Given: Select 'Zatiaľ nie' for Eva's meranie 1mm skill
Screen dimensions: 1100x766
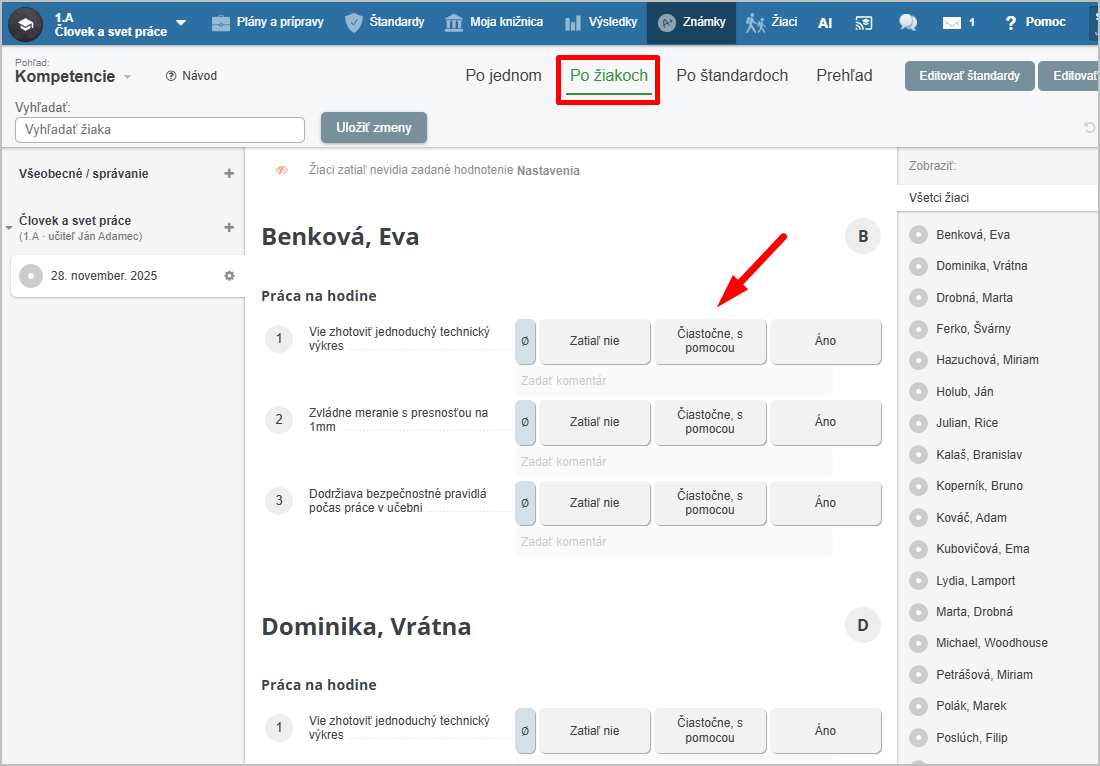Looking at the screenshot, I should 594,422.
